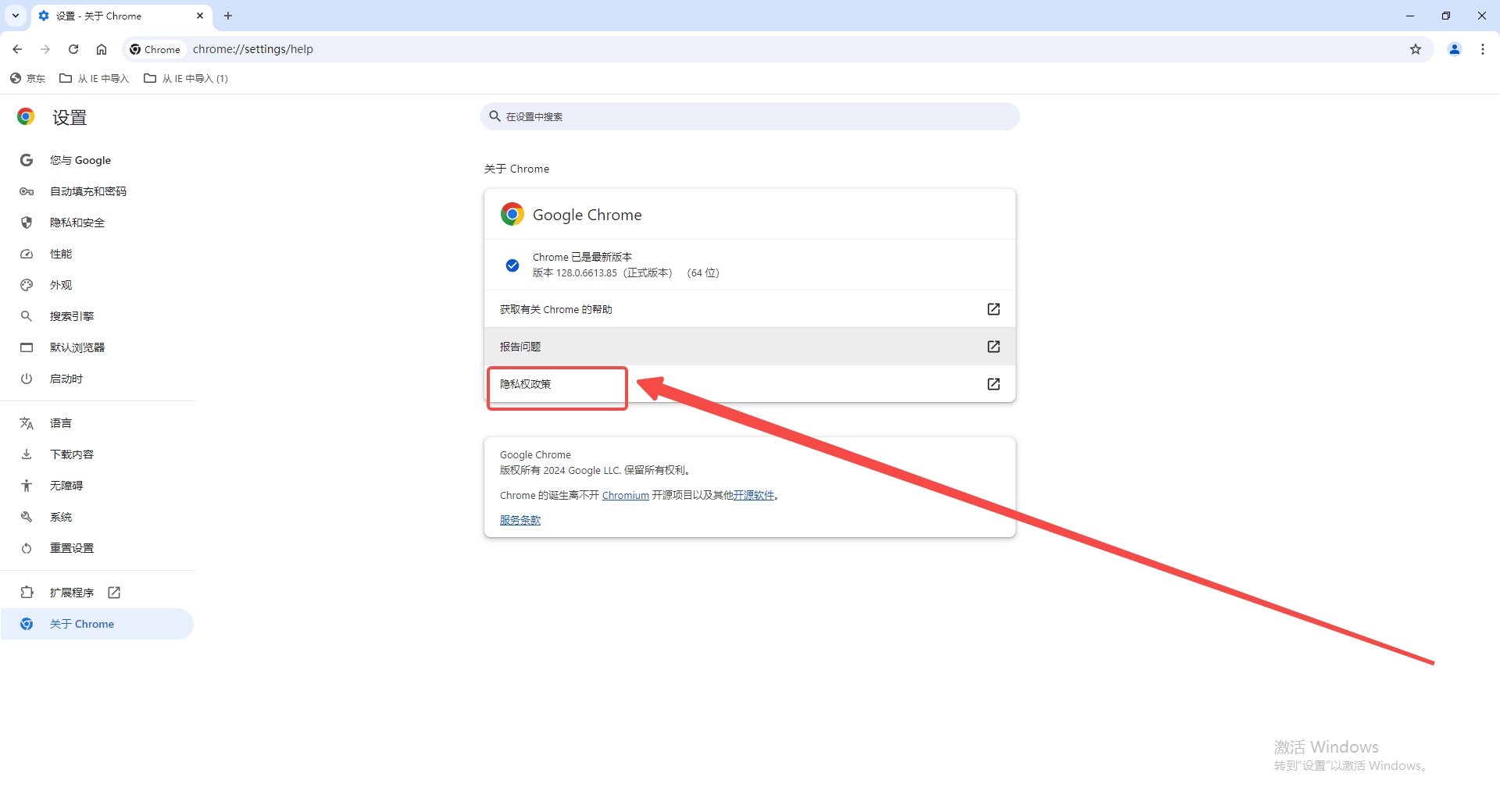The image size is (1500, 812).
Task: Open 重置设置 section
Action: [x=98, y=548]
